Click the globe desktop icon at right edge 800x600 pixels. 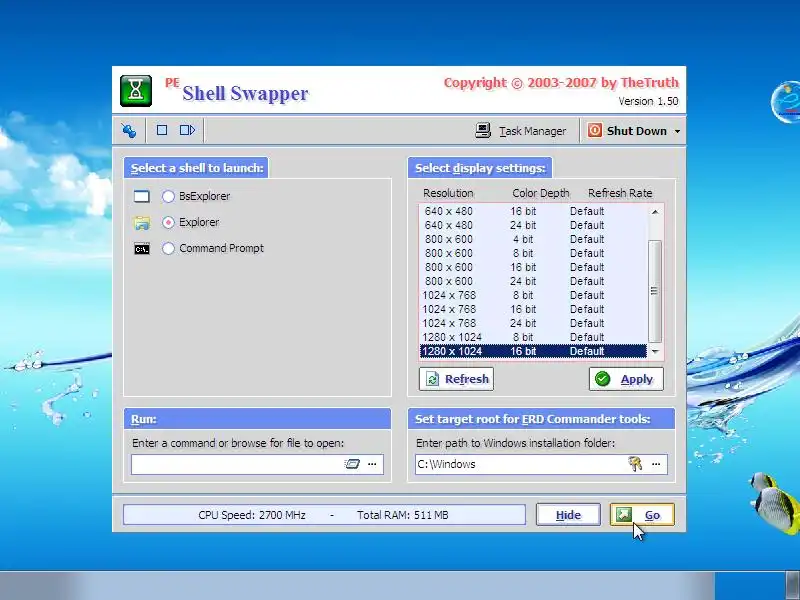pos(786,102)
